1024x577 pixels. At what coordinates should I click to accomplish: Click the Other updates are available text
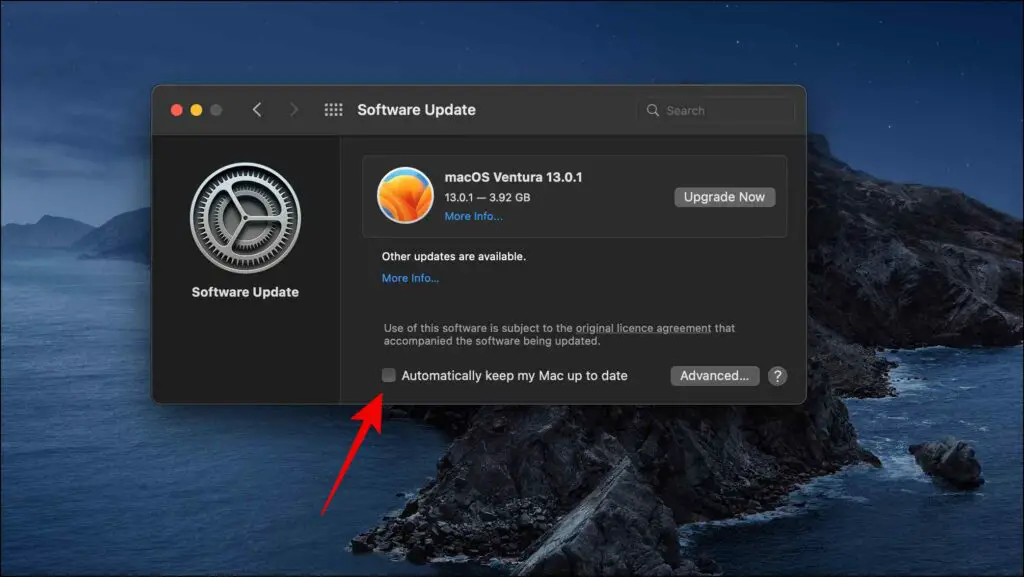[x=454, y=257]
